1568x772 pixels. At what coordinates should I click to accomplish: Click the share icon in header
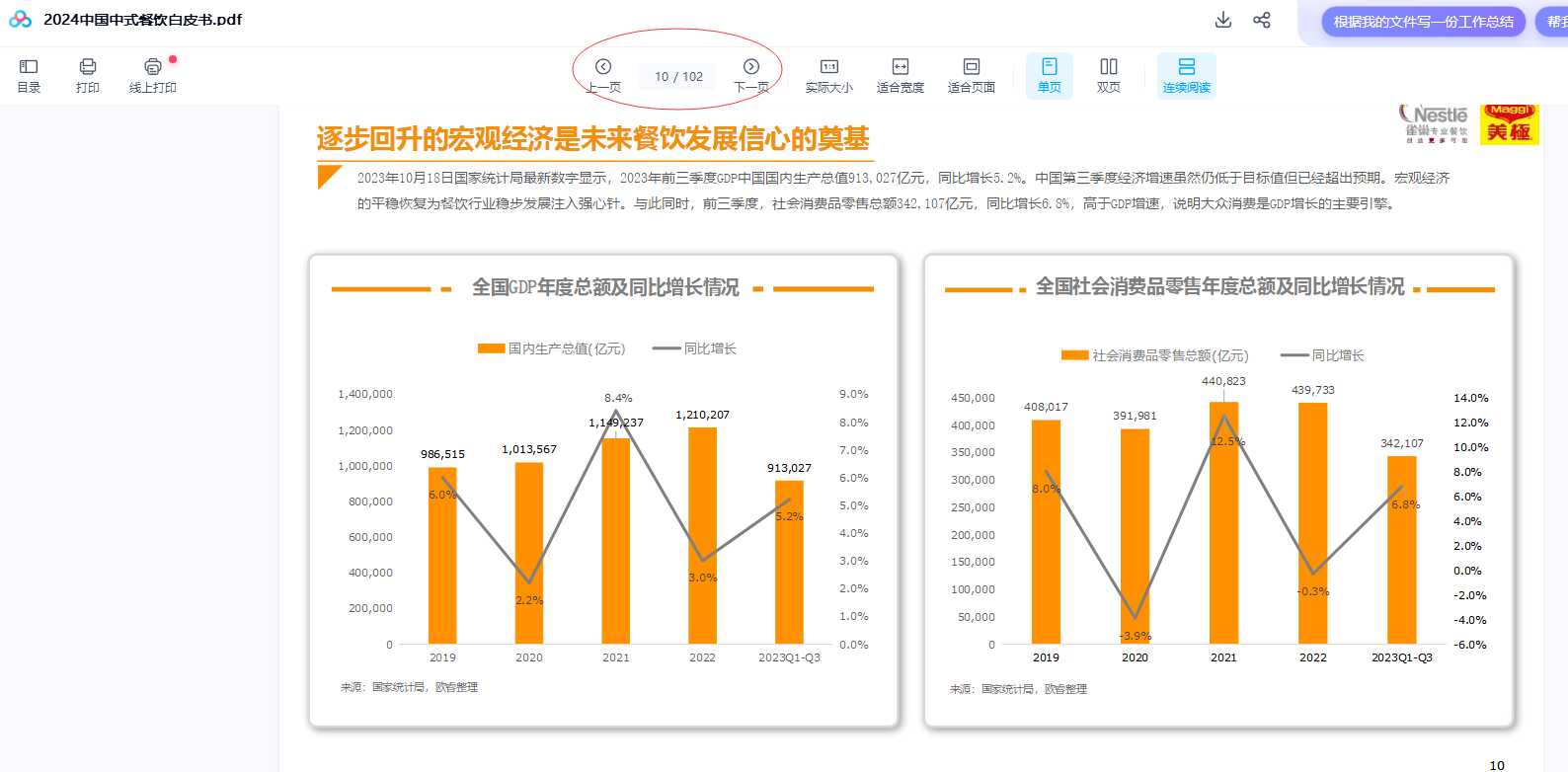point(1262,20)
